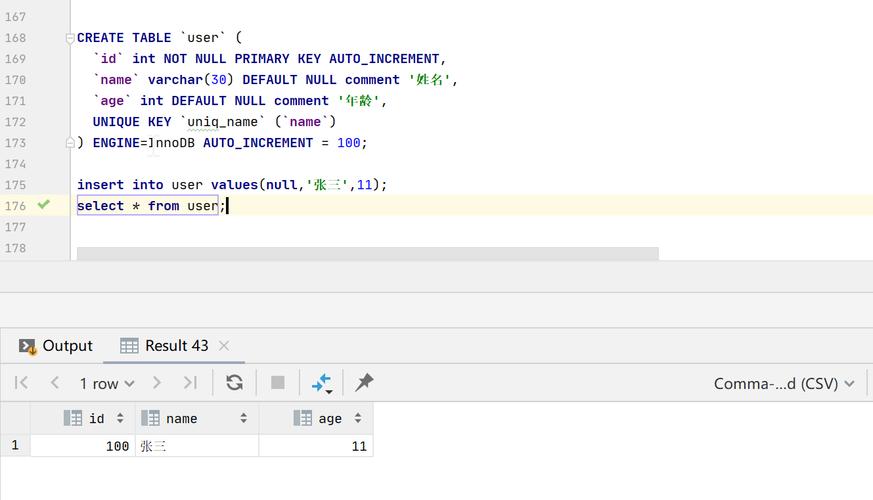
Task: Click the '姓名' comment string
Action: tap(429, 80)
